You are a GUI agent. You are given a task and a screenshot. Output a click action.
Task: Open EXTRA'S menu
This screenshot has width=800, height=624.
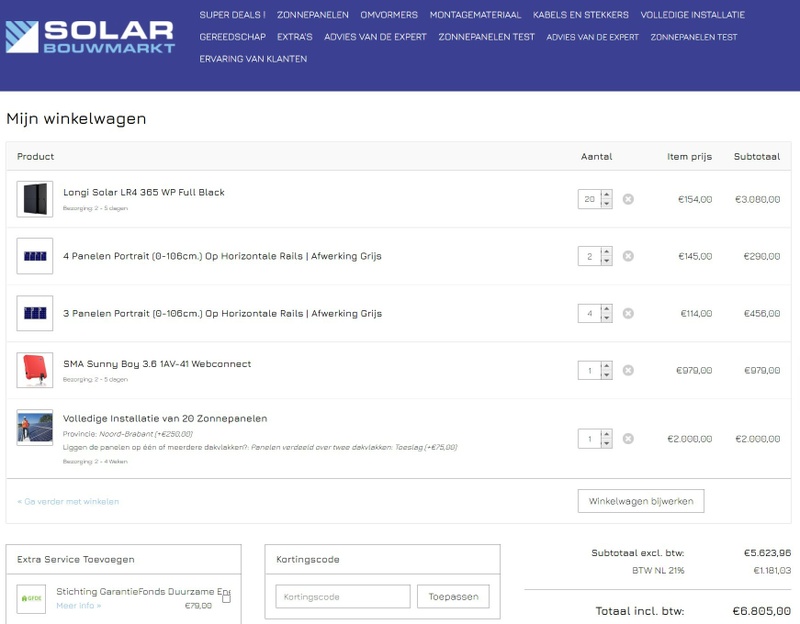click(x=294, y=37)
